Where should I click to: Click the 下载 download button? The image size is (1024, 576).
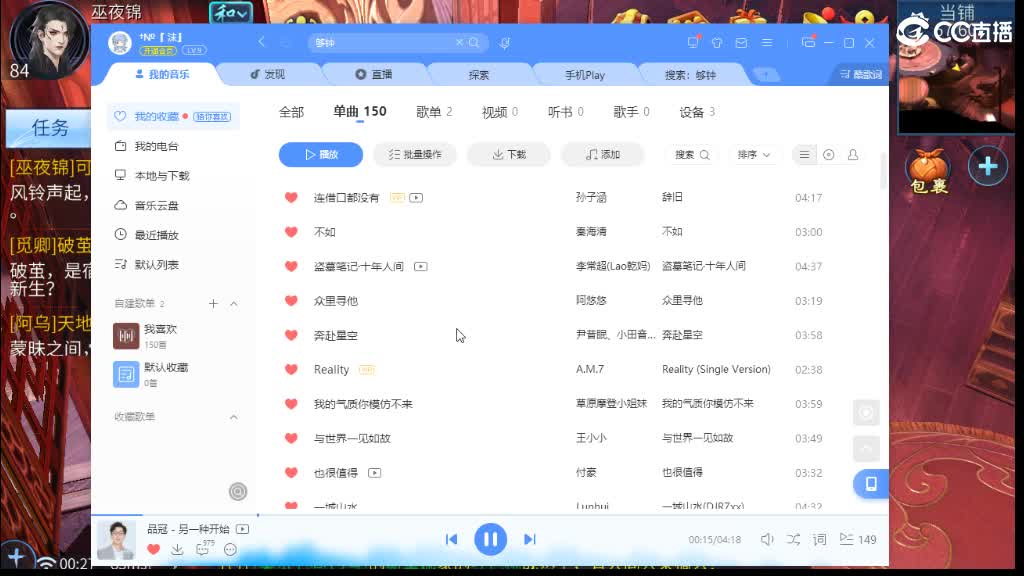(509, 155)
